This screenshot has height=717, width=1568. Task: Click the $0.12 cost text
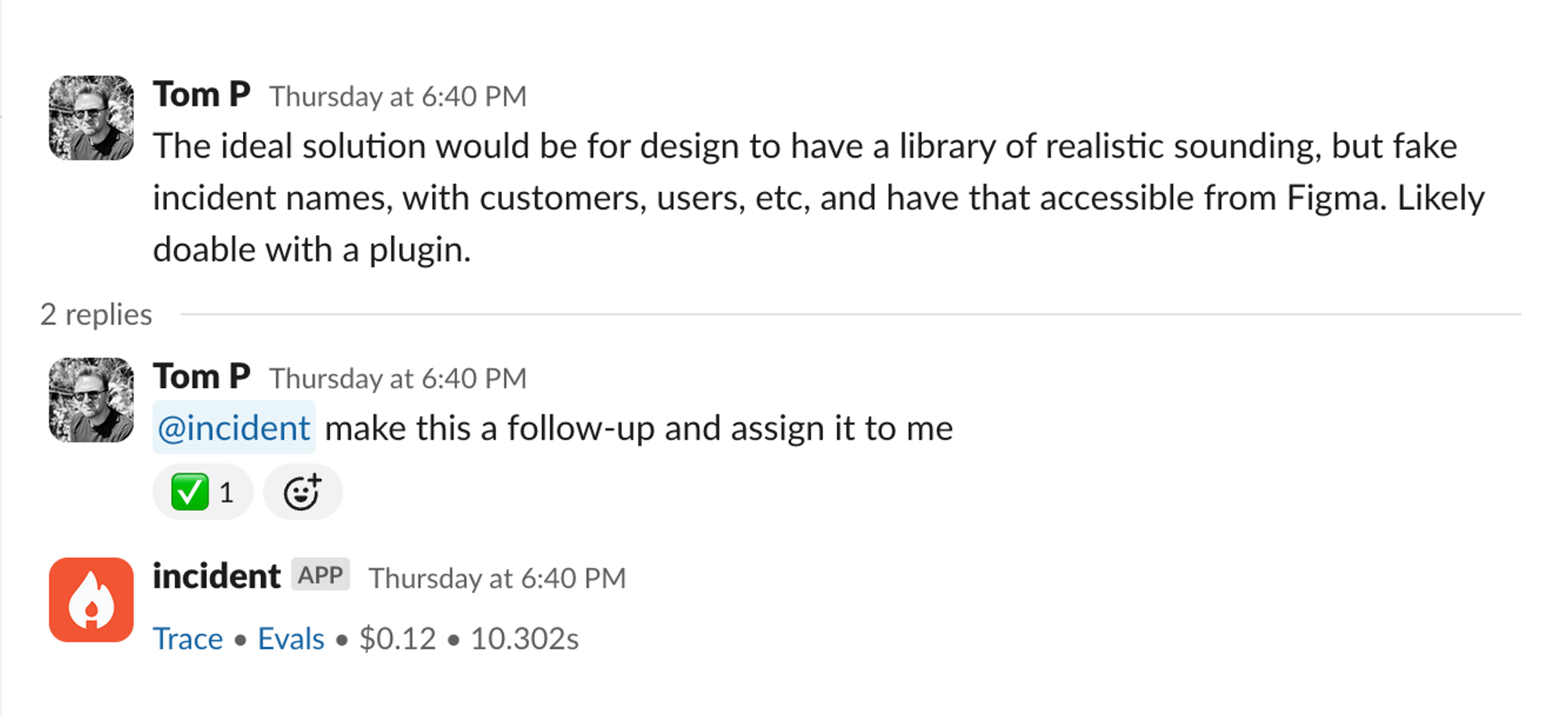click(x=397, y=639)
